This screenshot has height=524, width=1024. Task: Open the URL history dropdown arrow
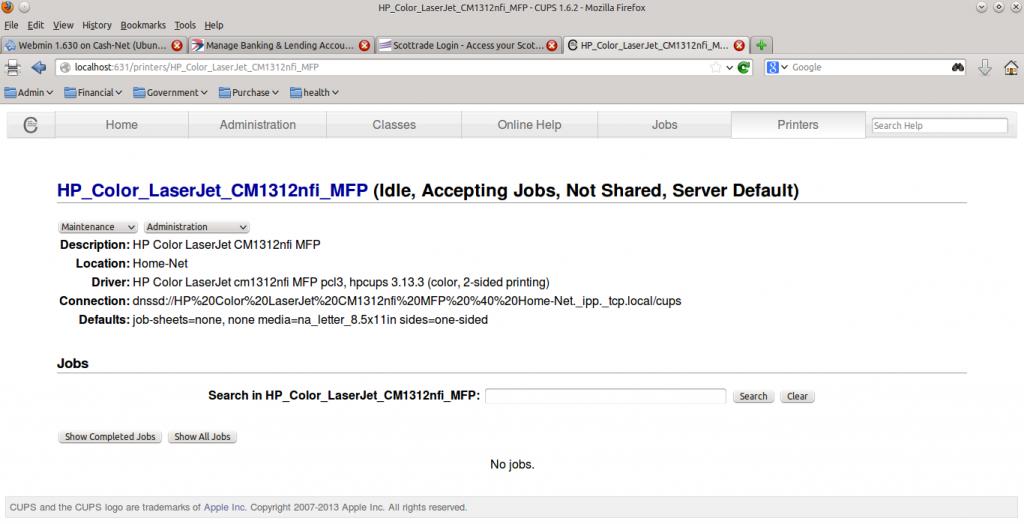point(729,68)
